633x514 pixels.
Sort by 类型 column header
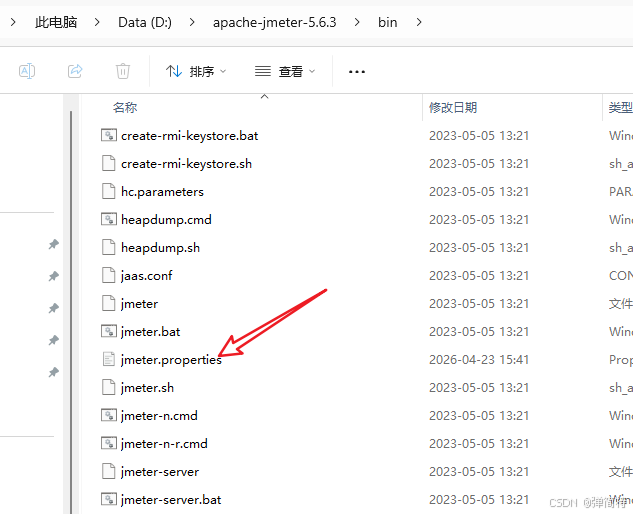coord(620,107)
